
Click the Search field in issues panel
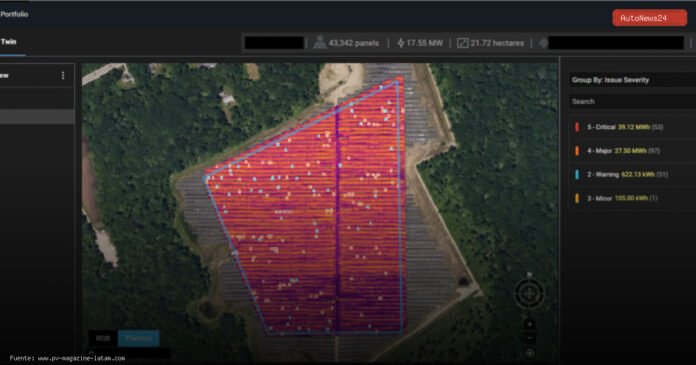(632, 102)
